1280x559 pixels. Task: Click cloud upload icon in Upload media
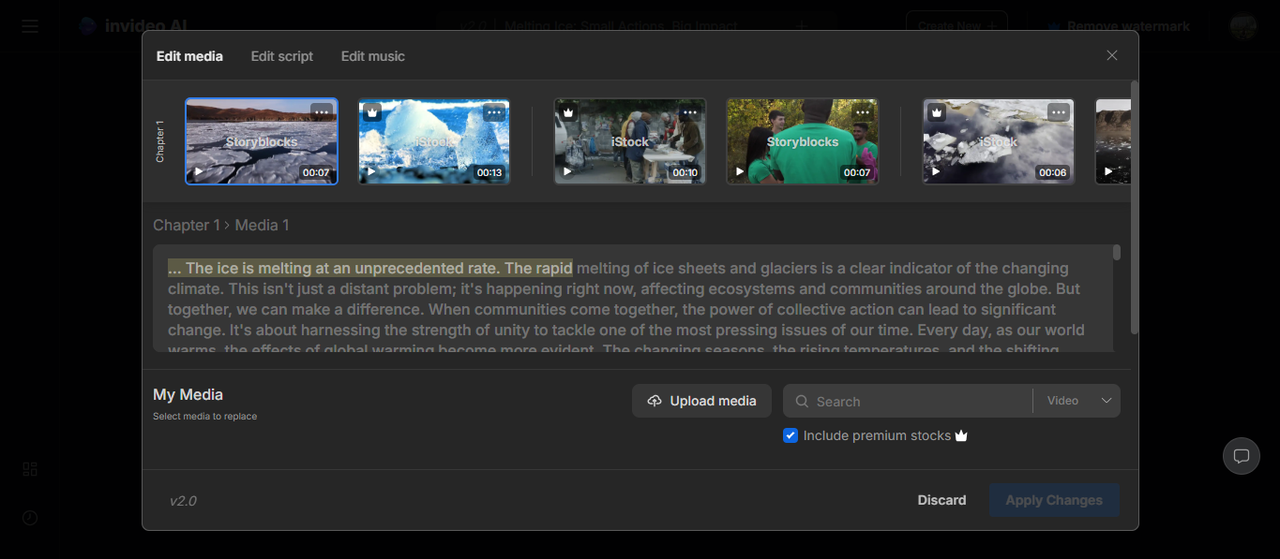click(x=655, y=401)
